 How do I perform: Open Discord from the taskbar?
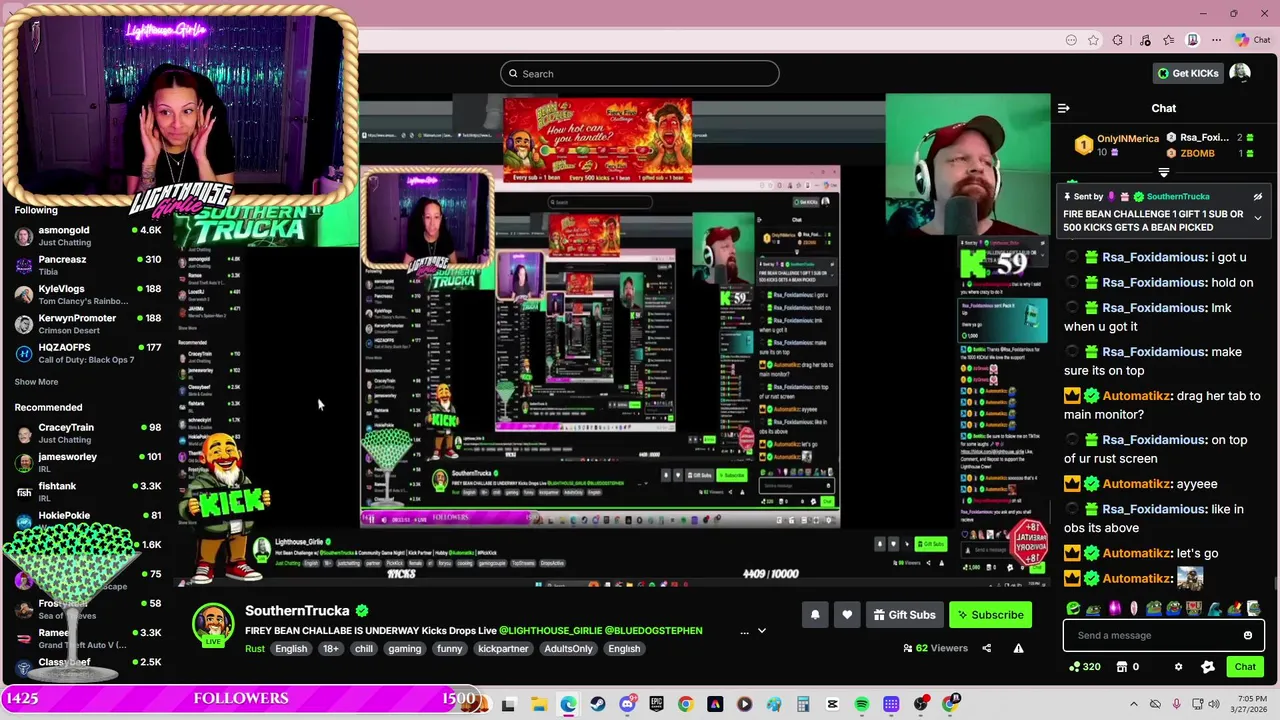(x=627, y=704)
